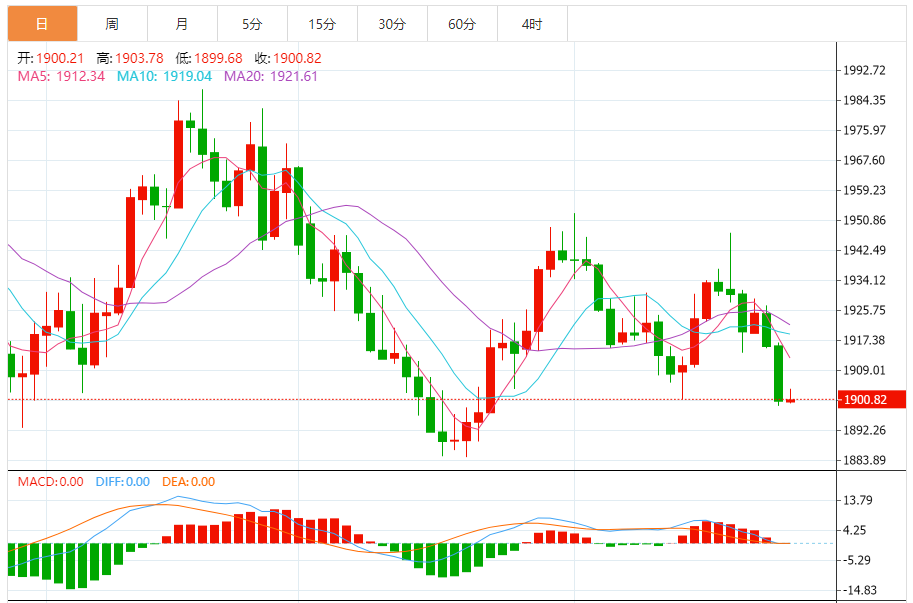This screenshot has width=913, height=603.
Task: Click the 1975.97 price axis label
Action: point(865,130)
